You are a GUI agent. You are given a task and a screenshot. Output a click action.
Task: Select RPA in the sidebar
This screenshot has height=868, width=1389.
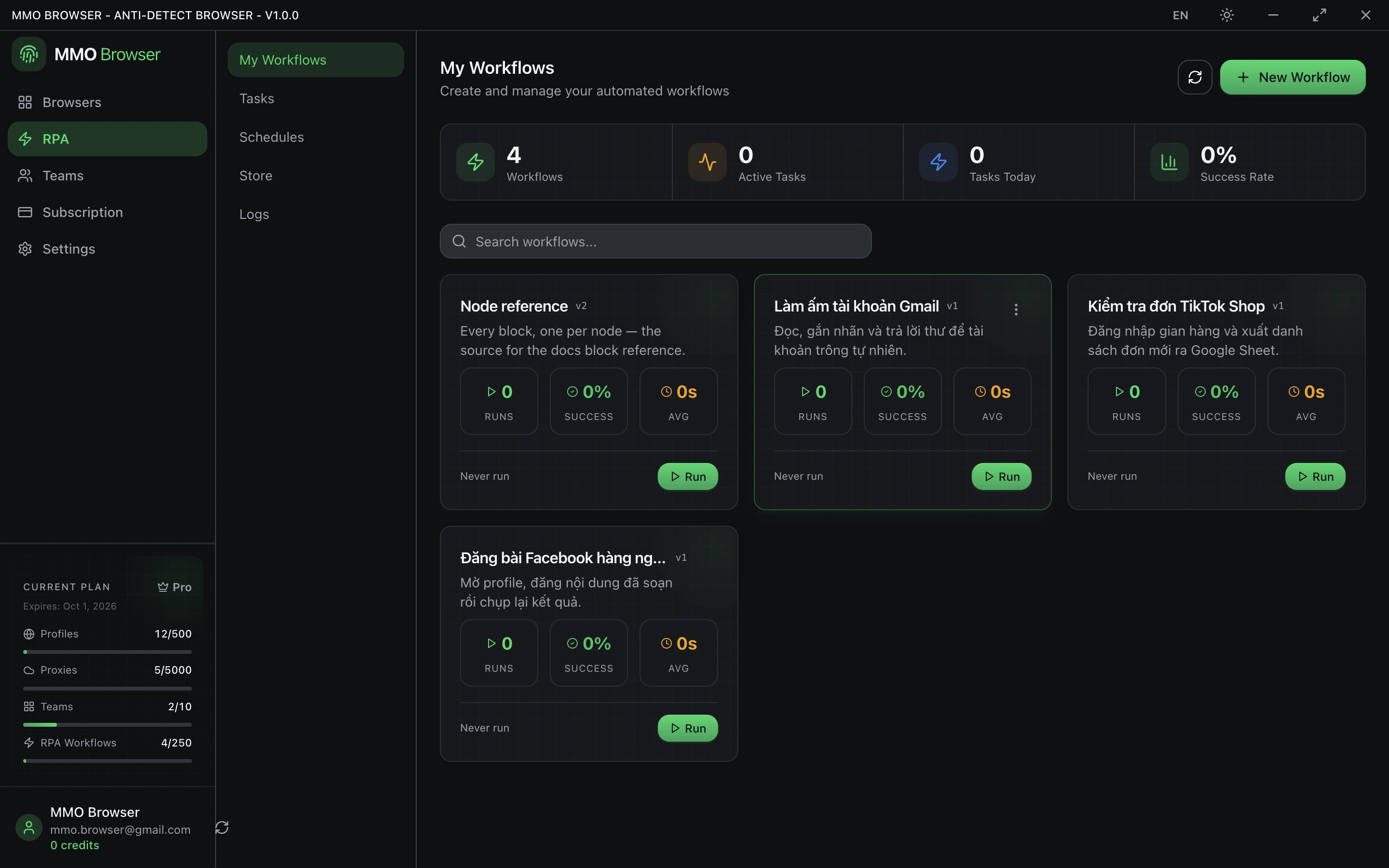(x=108, y=139)
